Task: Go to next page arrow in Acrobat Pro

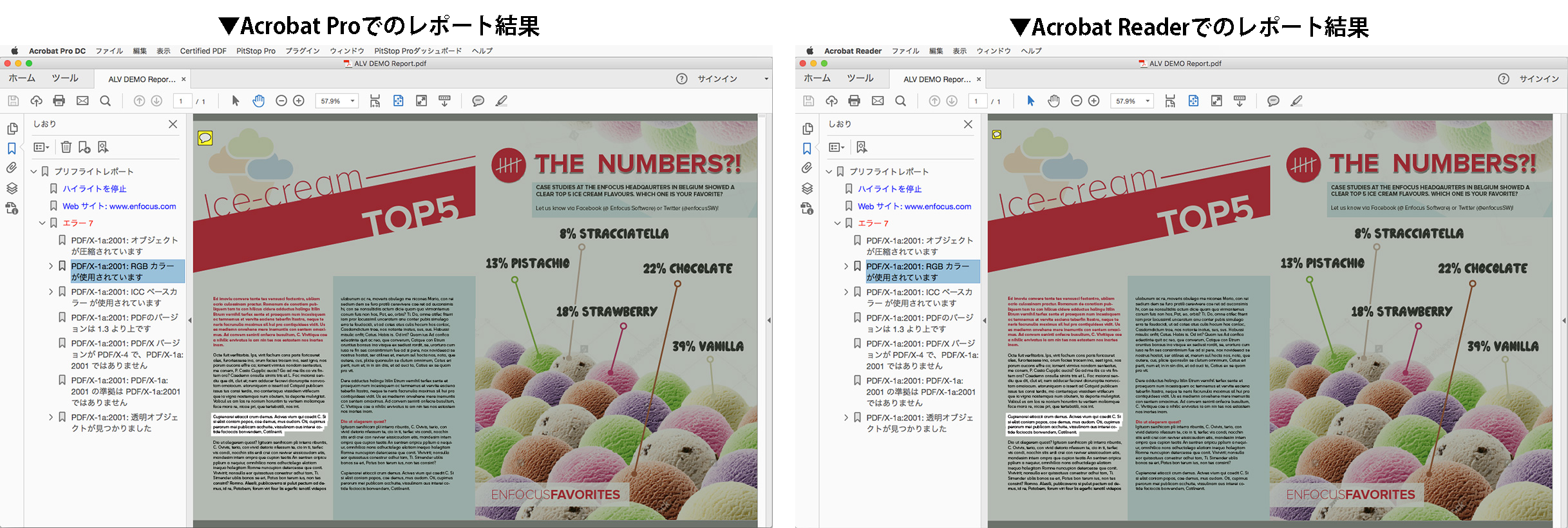Action: click(x=156, y=100)
